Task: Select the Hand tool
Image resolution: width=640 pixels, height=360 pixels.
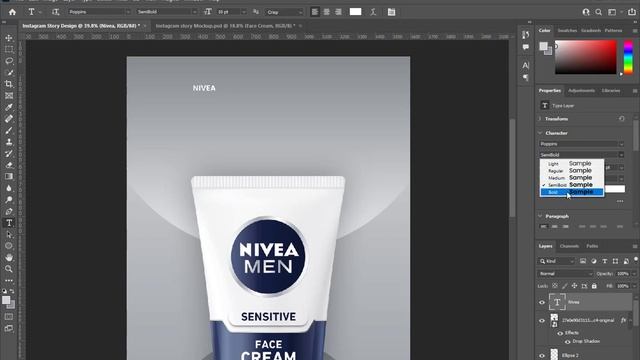Action: [x=9, y=258]
